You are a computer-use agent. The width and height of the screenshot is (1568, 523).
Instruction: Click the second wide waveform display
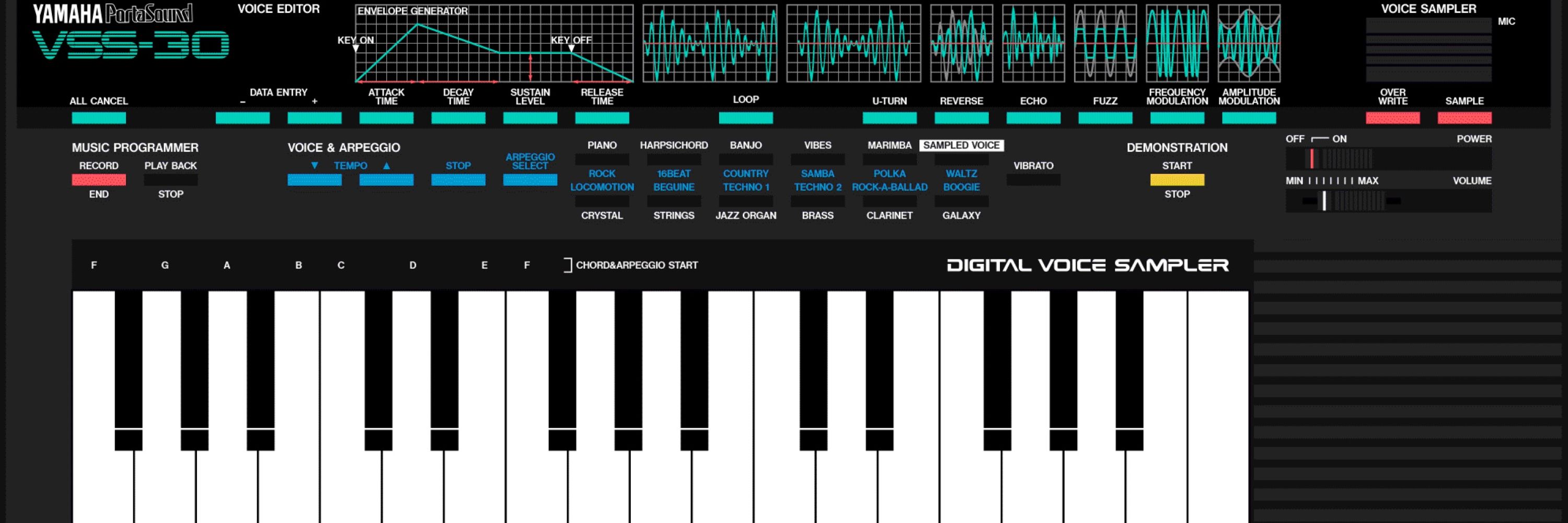854,43
